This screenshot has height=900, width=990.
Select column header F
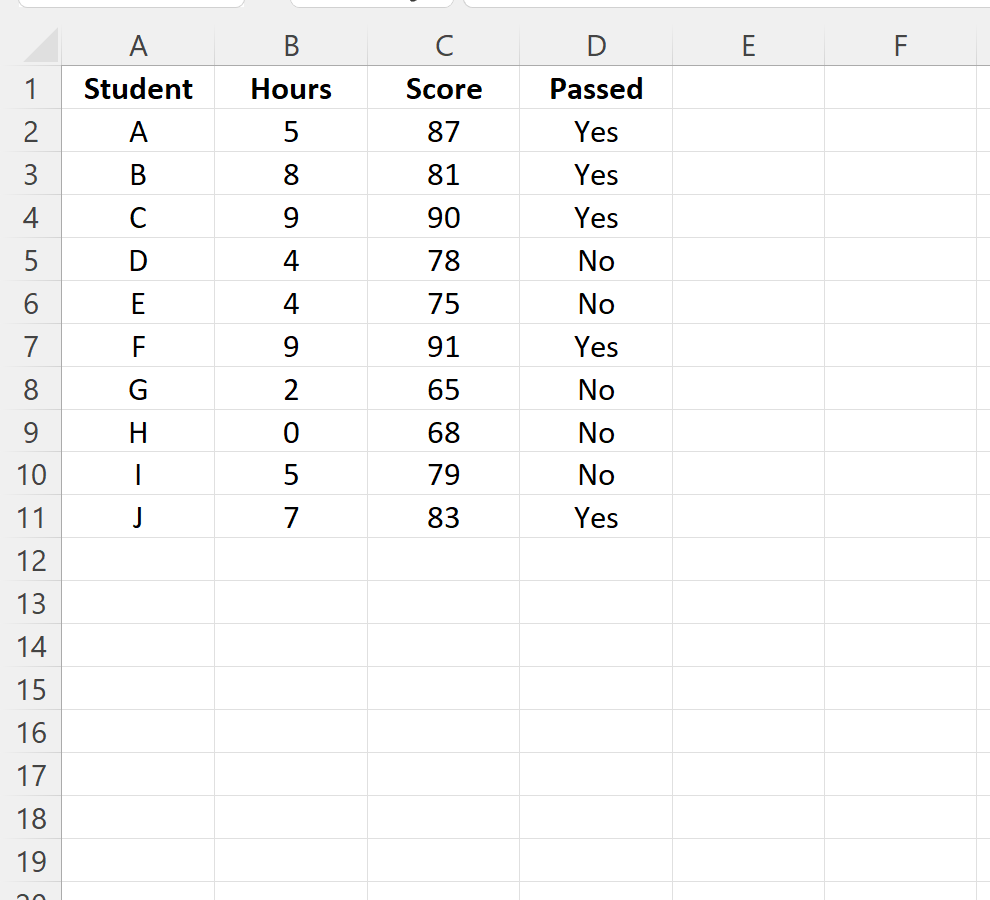(900, 45)
